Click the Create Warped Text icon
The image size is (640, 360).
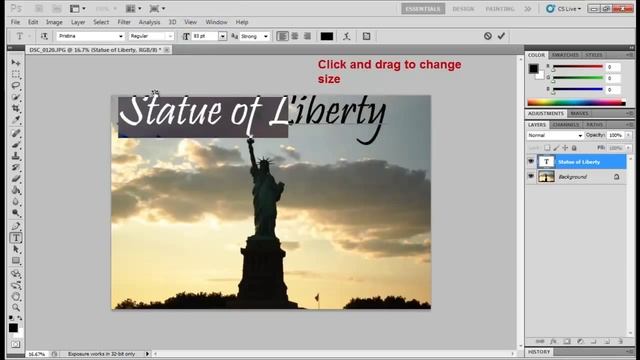pyautogui.click(x=347, y=36)
